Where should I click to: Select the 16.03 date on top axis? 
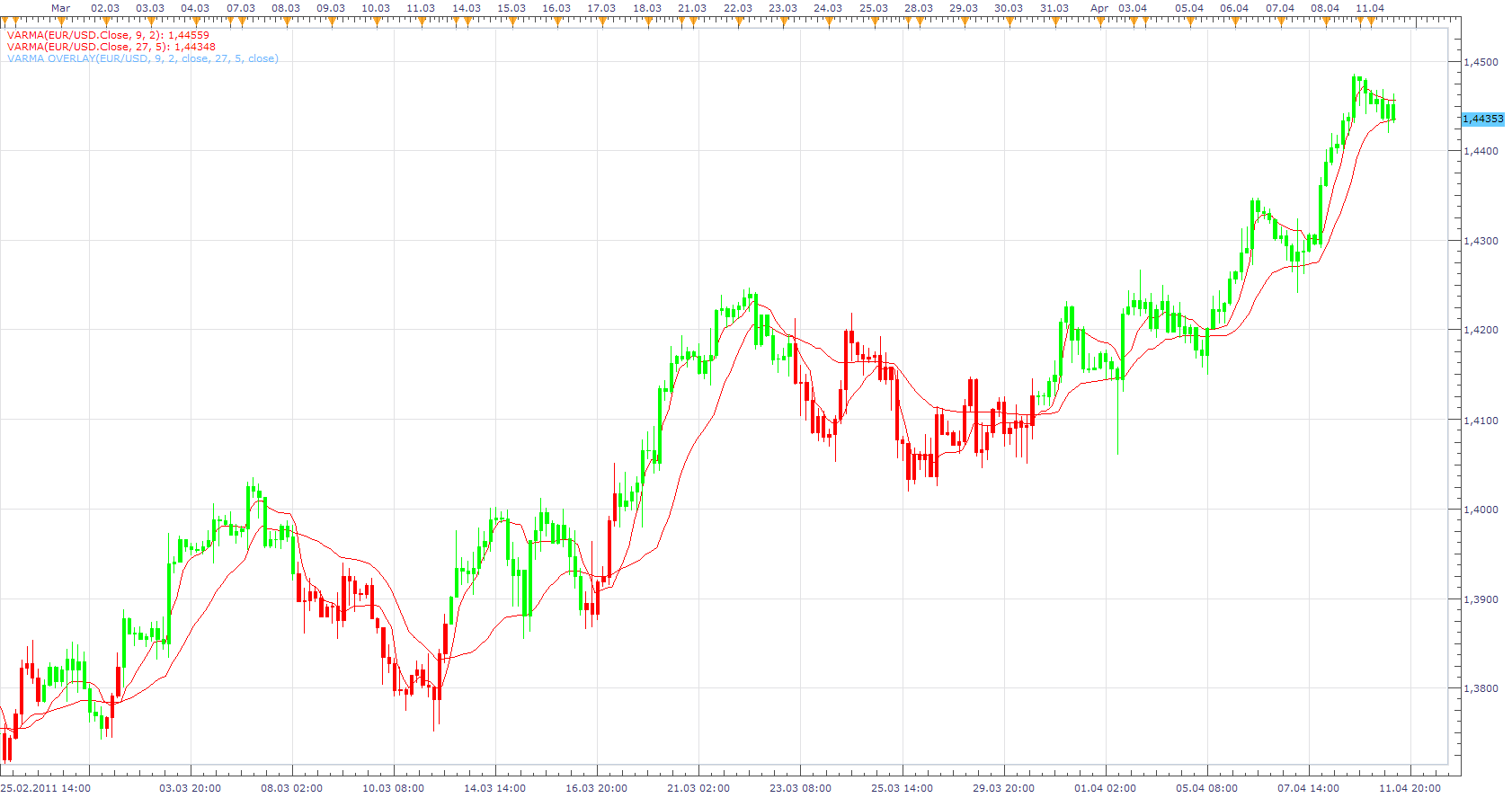tap(556, 8)
